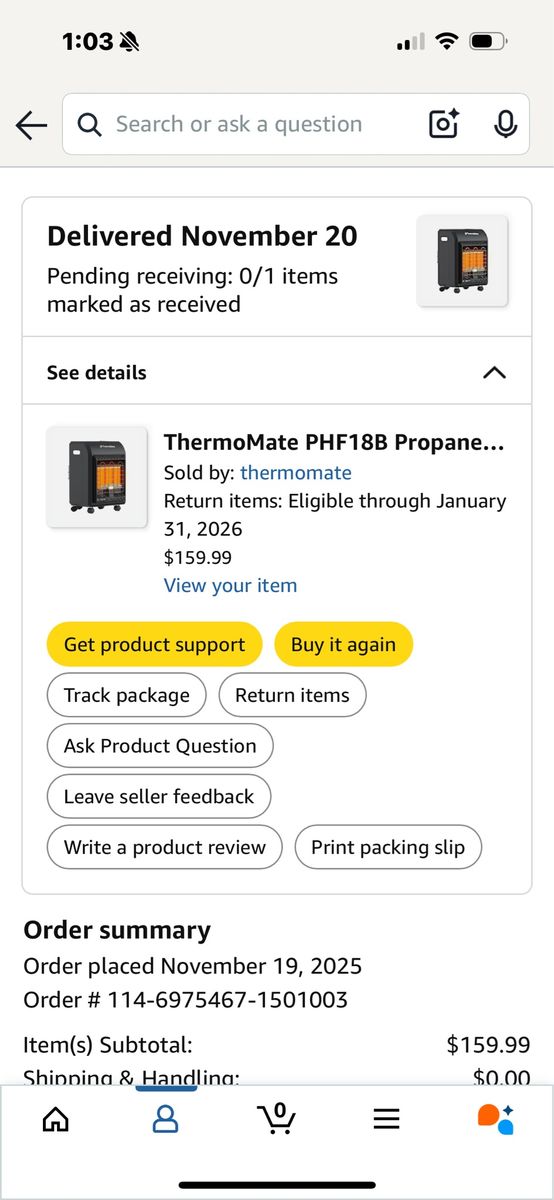Open Ask Product Question
554x1200 pixels.
[x=160, y=746]
